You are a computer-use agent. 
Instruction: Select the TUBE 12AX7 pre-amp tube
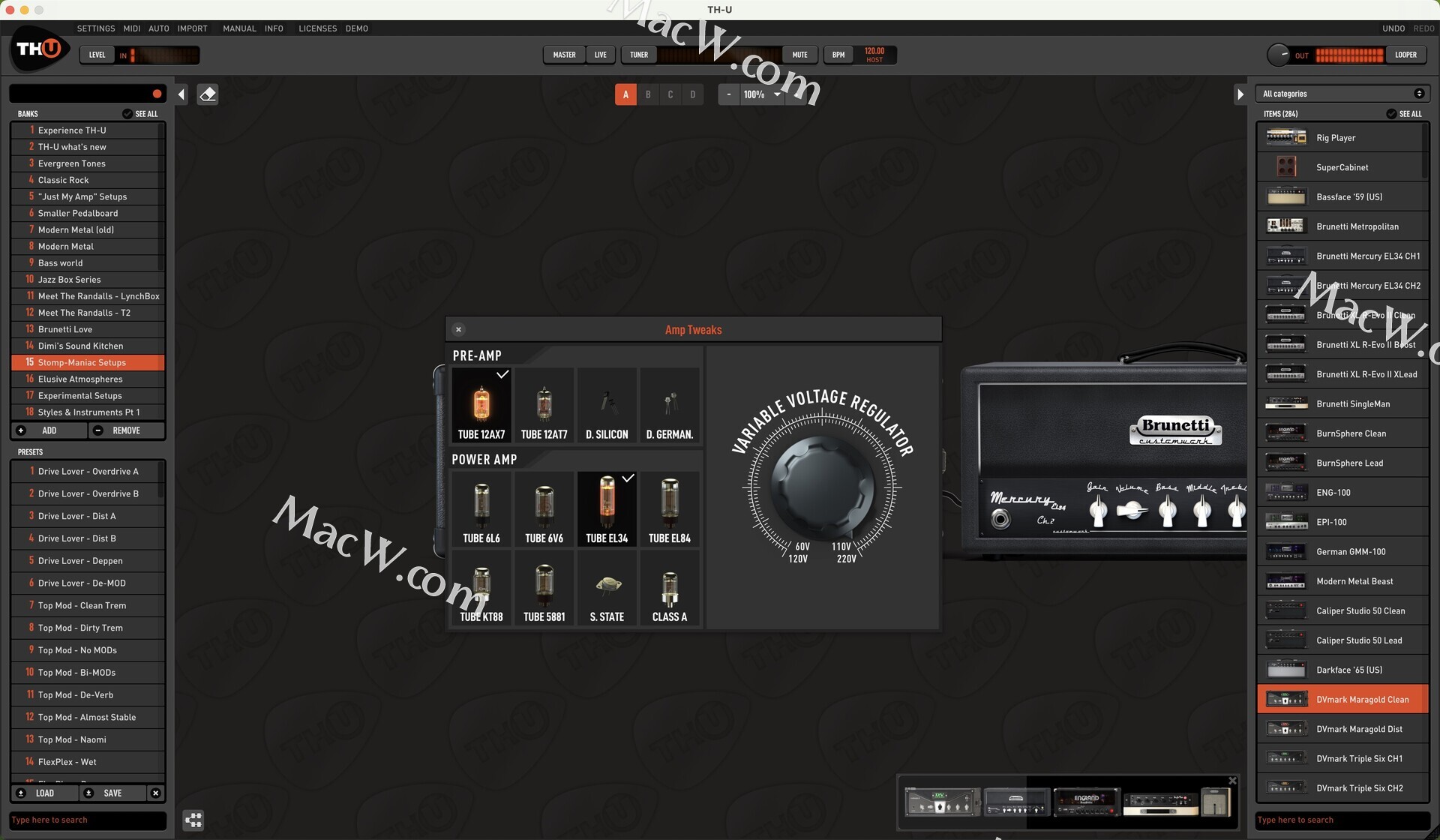(x=481, y=405)
